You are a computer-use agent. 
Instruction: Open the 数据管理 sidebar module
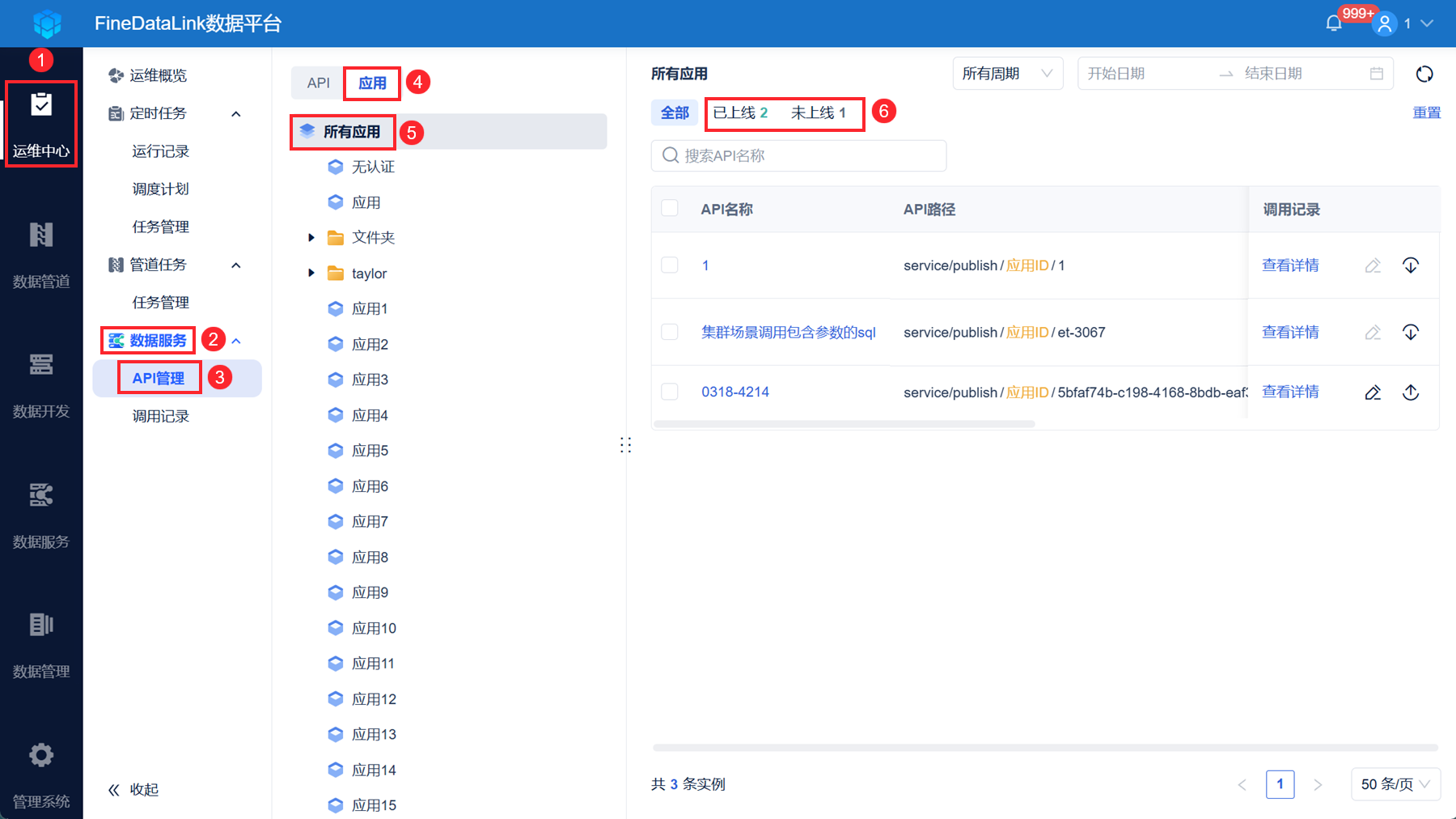point(41,644)
